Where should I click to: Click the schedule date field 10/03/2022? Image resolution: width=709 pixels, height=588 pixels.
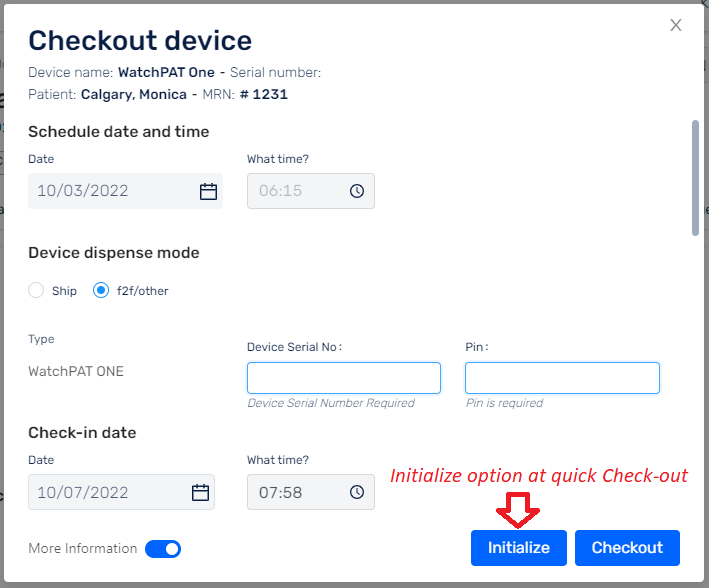pos(125,191)
